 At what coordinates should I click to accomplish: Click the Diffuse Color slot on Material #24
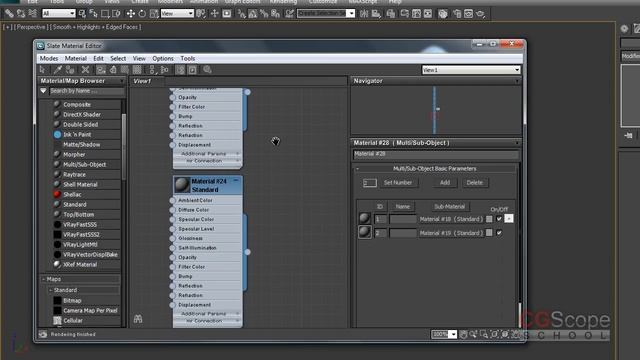[193, 210]
